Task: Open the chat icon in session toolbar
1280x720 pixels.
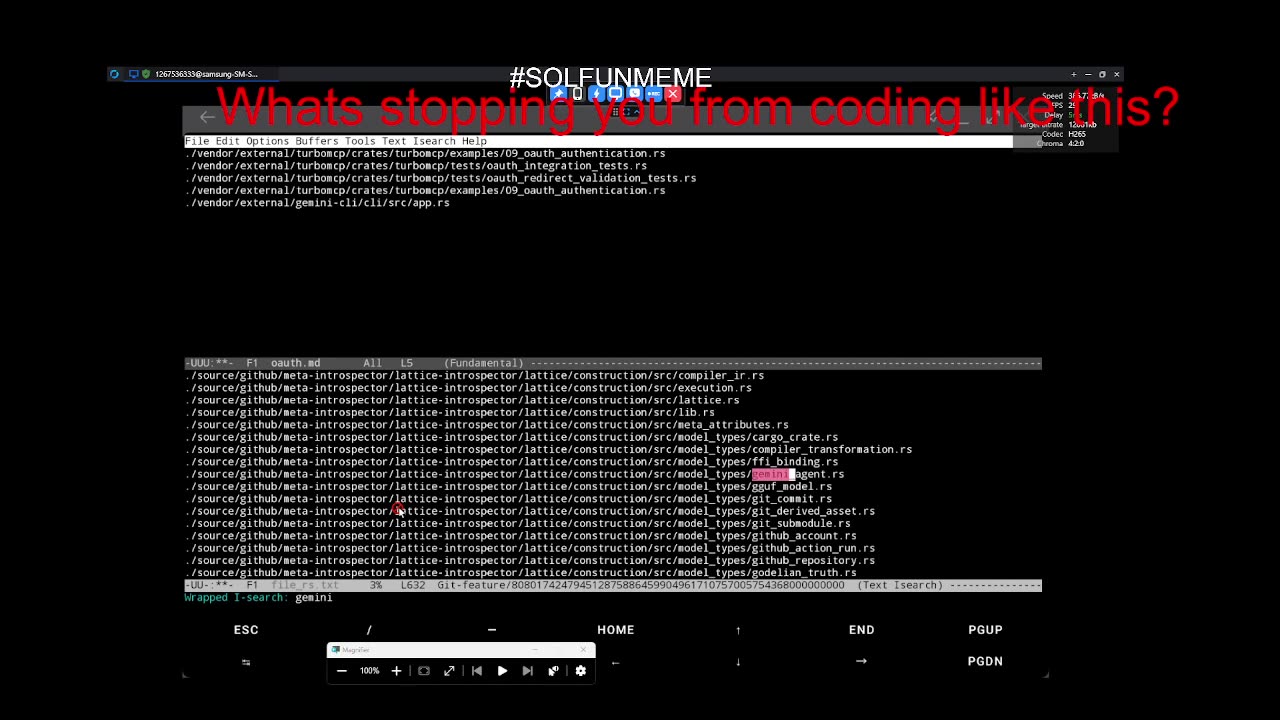Action: point(634,94)
